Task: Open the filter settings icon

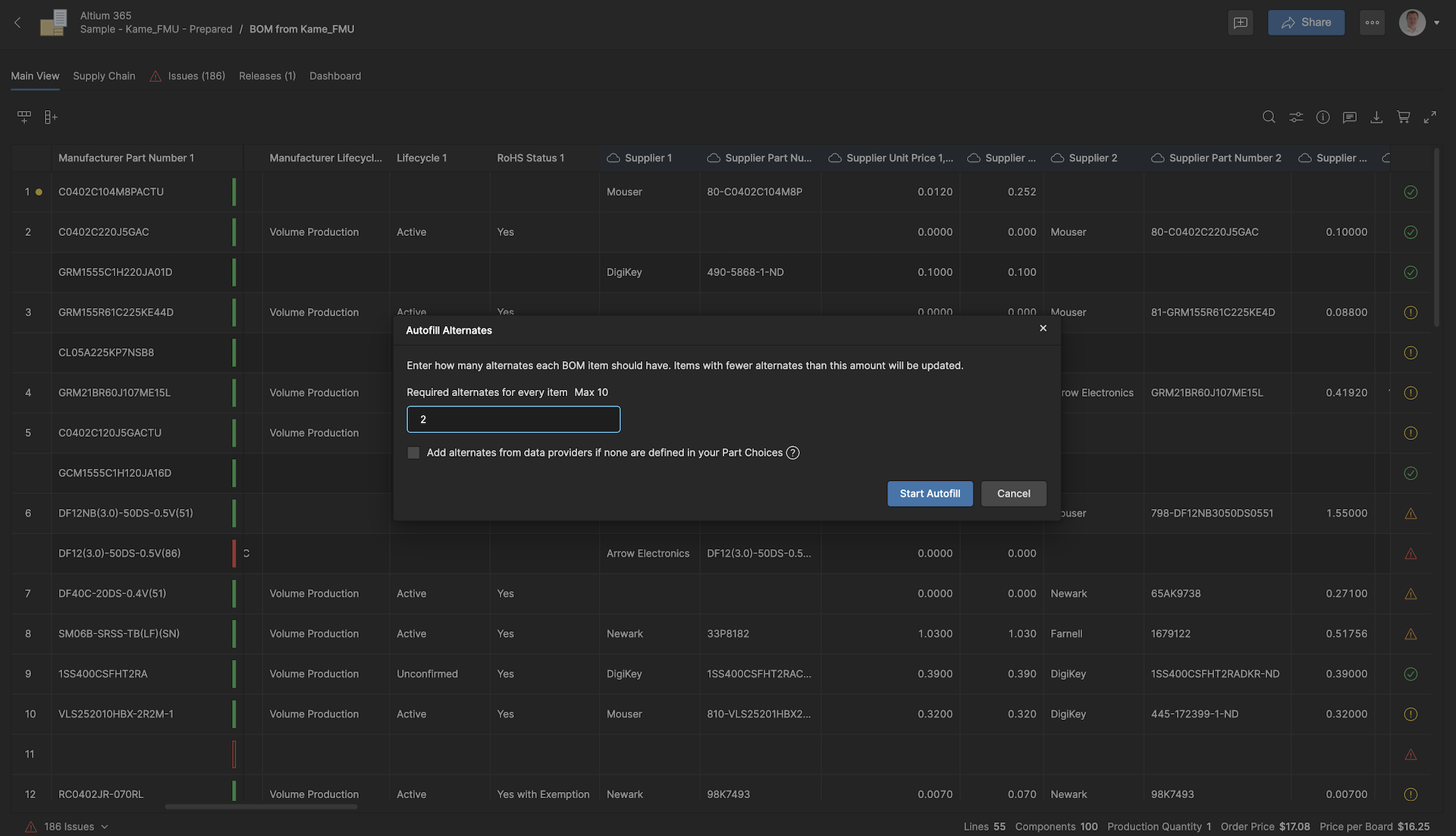Action: [x=1295, y=117]
